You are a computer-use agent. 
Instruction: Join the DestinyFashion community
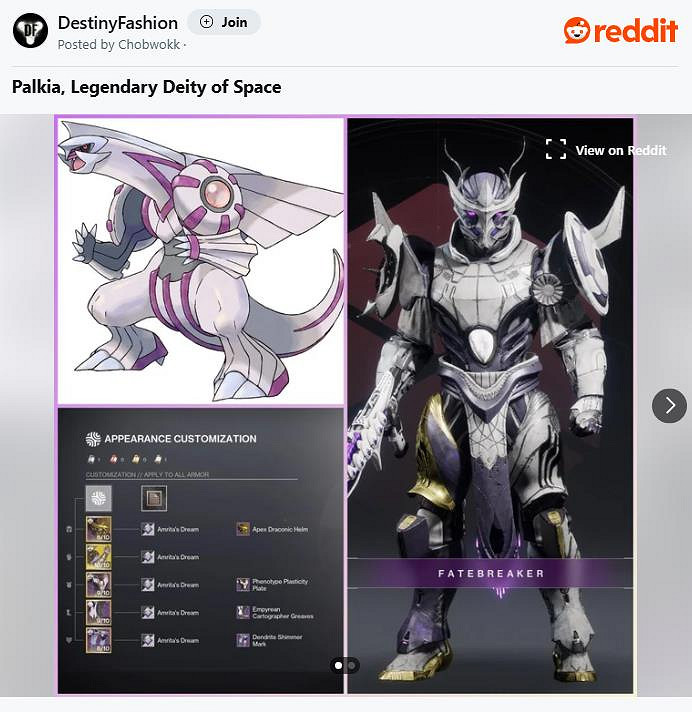(224, 22)
